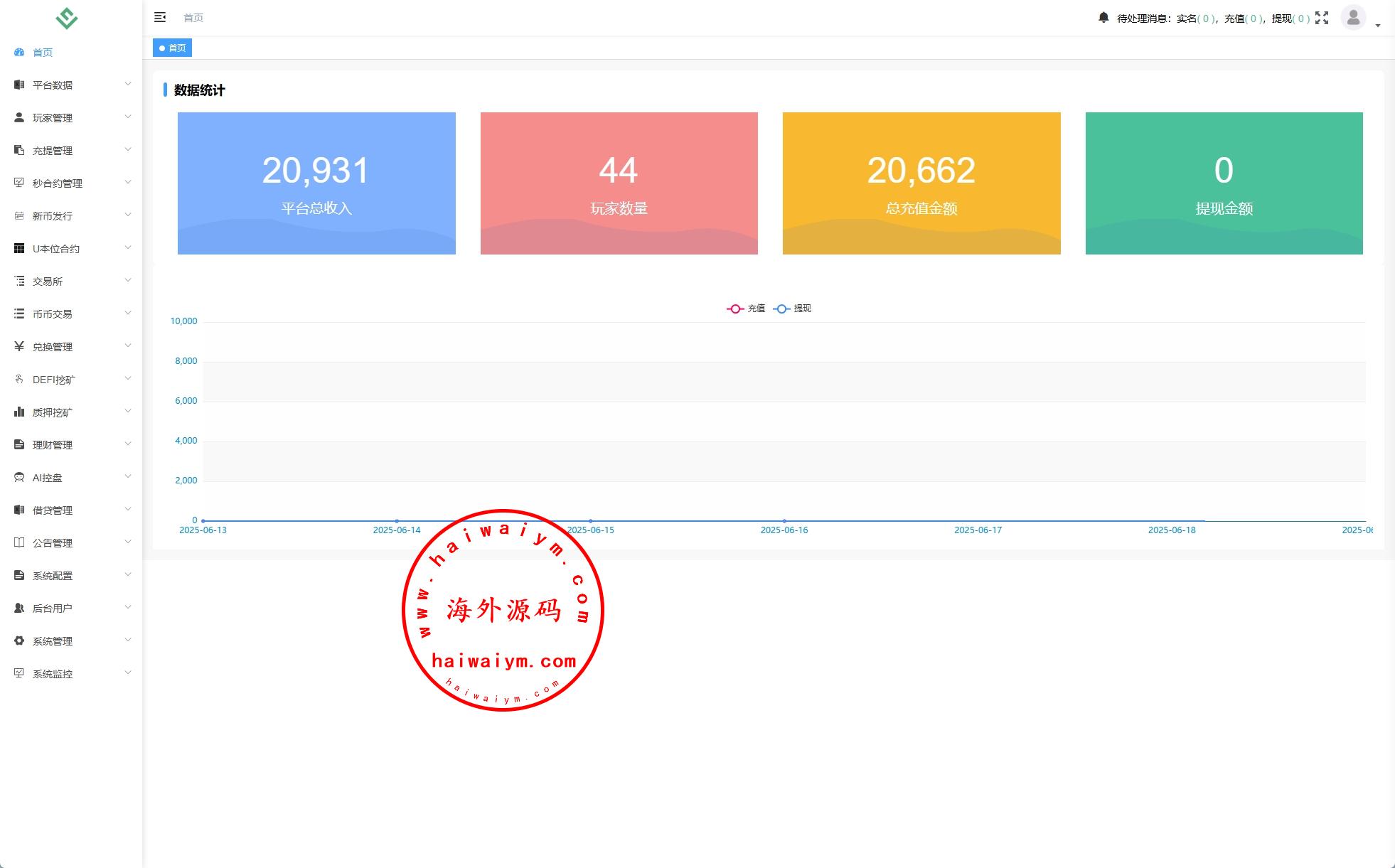This screenshot has height=868, width=1395.
Task: Click the 兑换管理 yen icon
Action: (19, 346)
